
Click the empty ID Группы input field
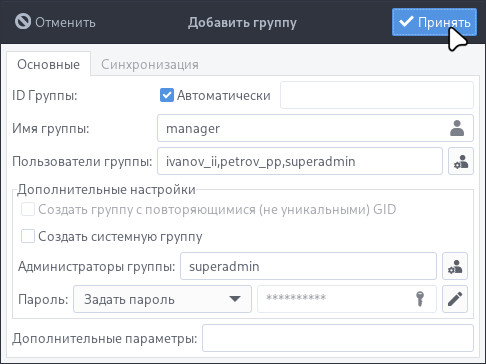point(377,95)
